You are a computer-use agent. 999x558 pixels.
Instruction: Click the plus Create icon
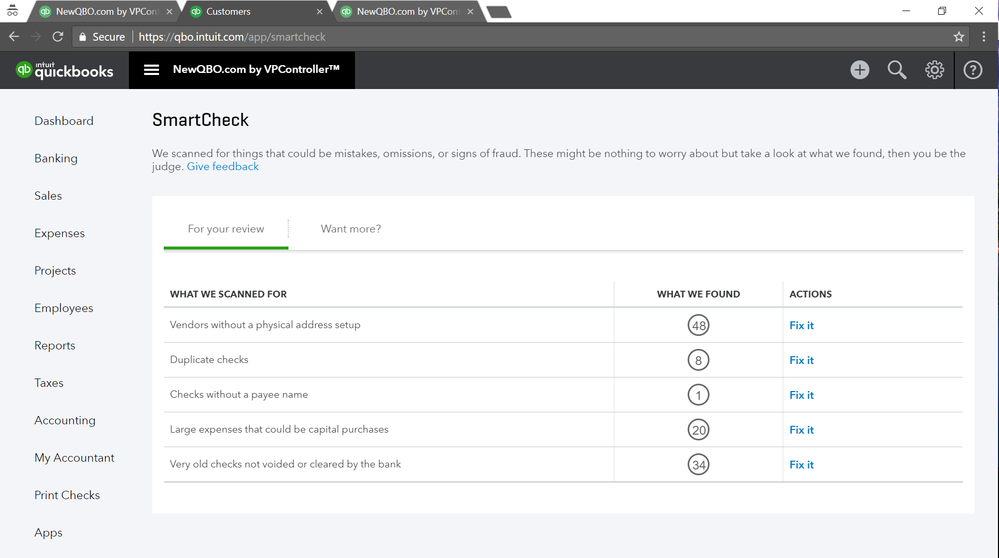[859, 70]
